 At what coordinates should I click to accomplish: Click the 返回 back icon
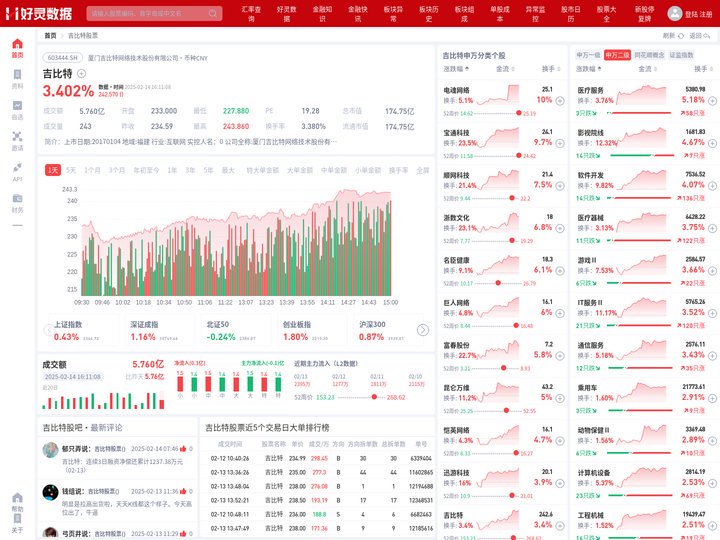pos(706,35)
